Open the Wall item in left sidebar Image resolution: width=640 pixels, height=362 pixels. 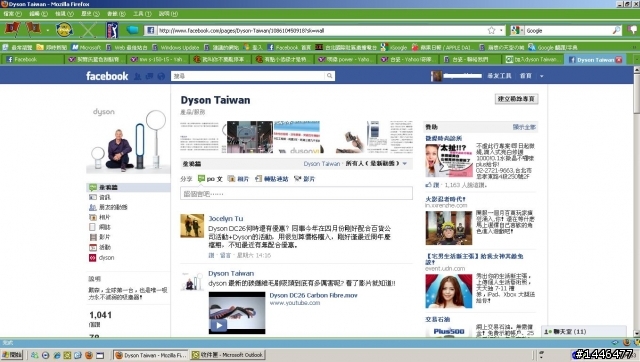(x=128, y=187)
